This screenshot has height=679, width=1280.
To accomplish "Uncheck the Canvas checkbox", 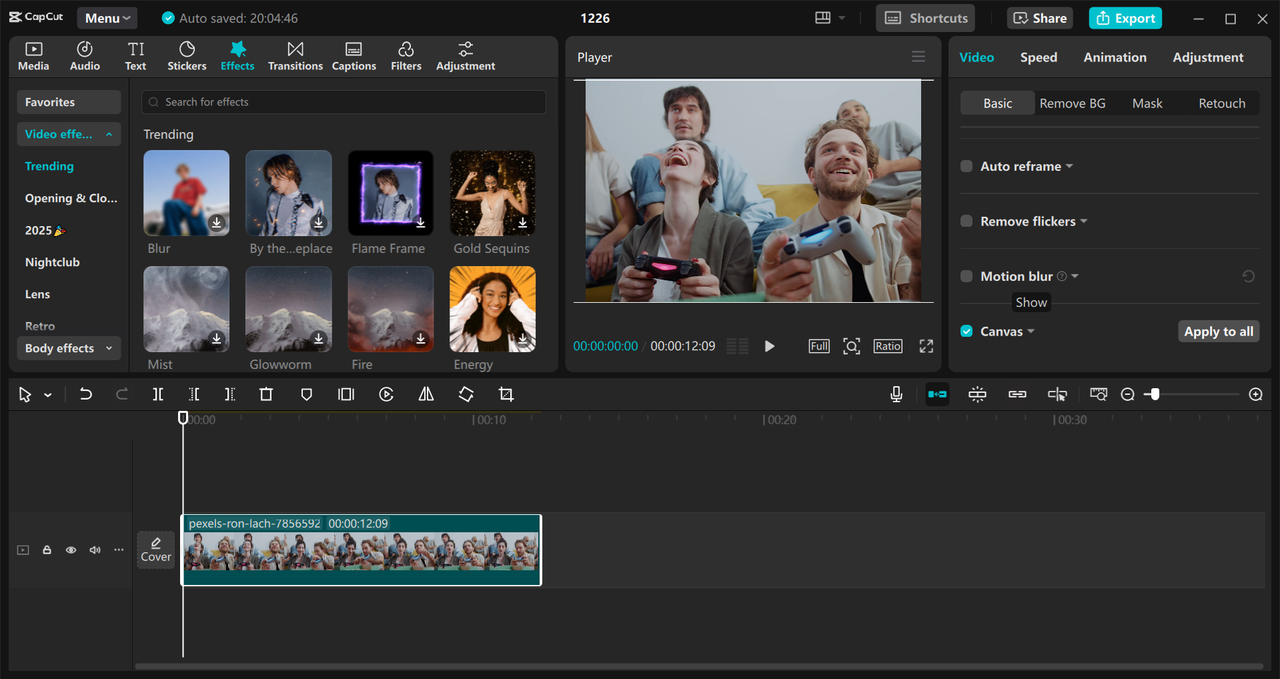I will pyautogui.click(x=966, y=331).
